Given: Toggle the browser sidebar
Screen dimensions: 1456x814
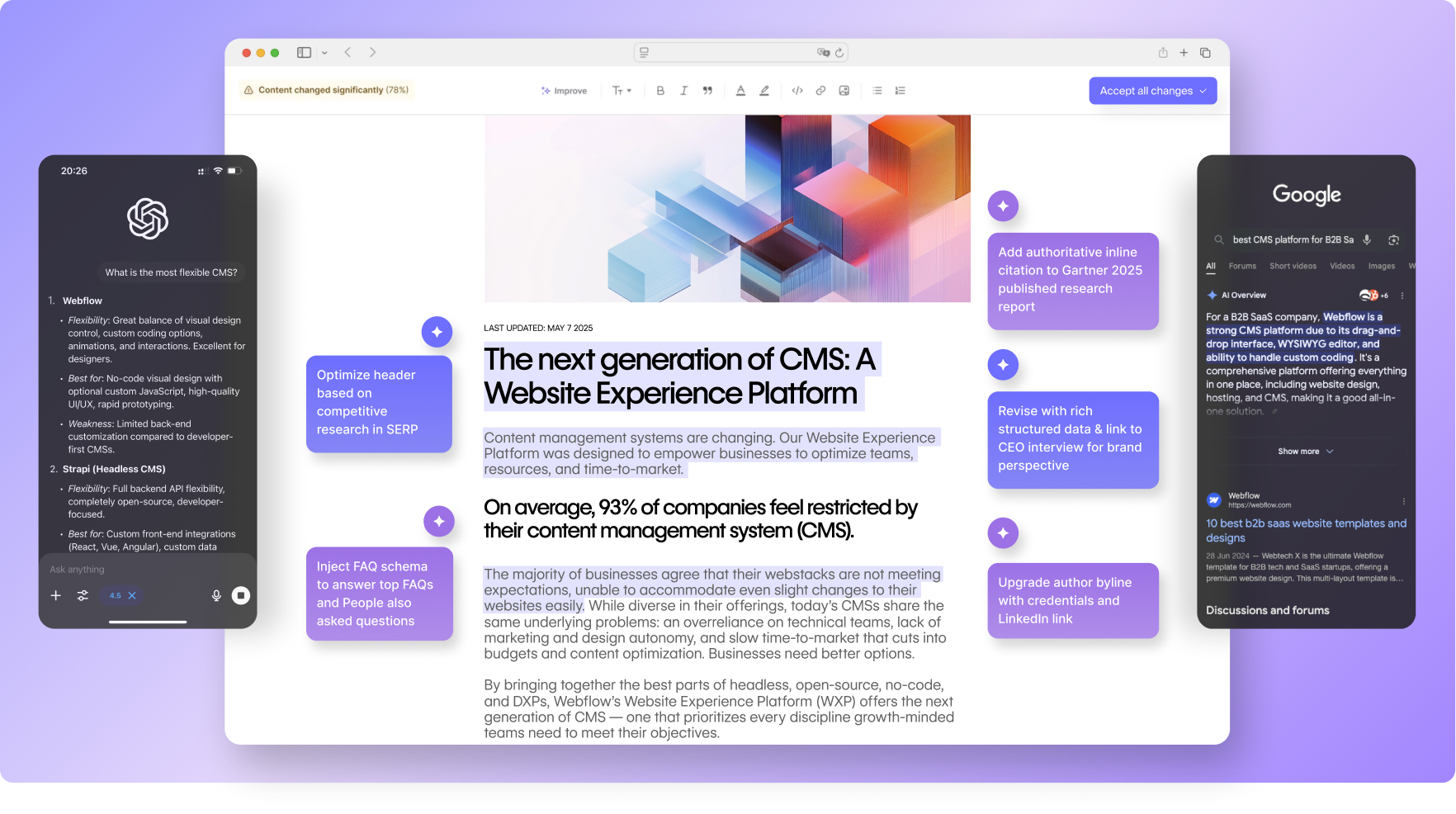Looking at the screenshot, I should click(304, 52).
